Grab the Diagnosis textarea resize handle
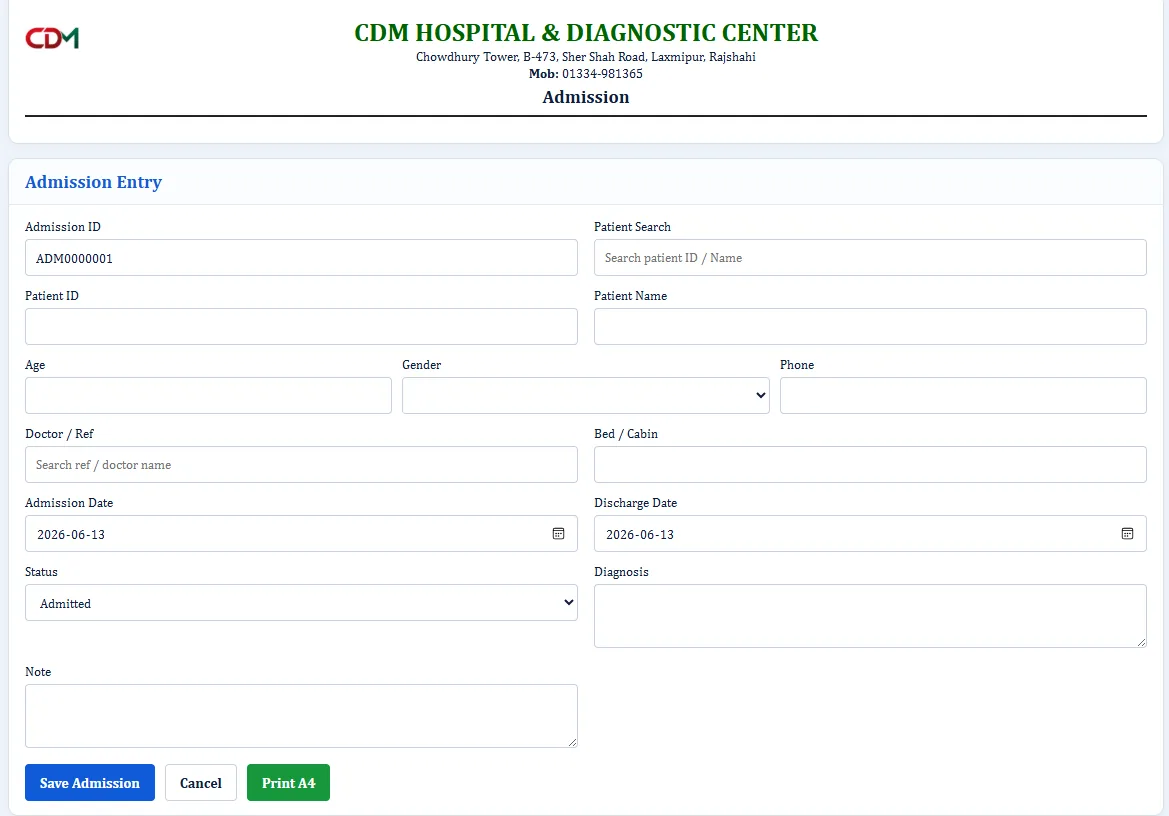The image size is (1169, 816). tap(1141, 642)
